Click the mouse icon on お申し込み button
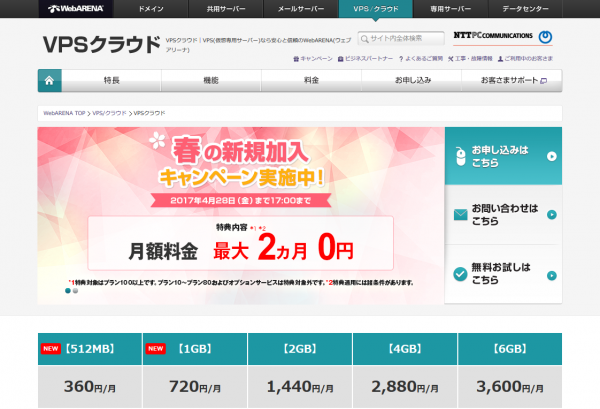 pyautogui.click(x=461, y=156)
